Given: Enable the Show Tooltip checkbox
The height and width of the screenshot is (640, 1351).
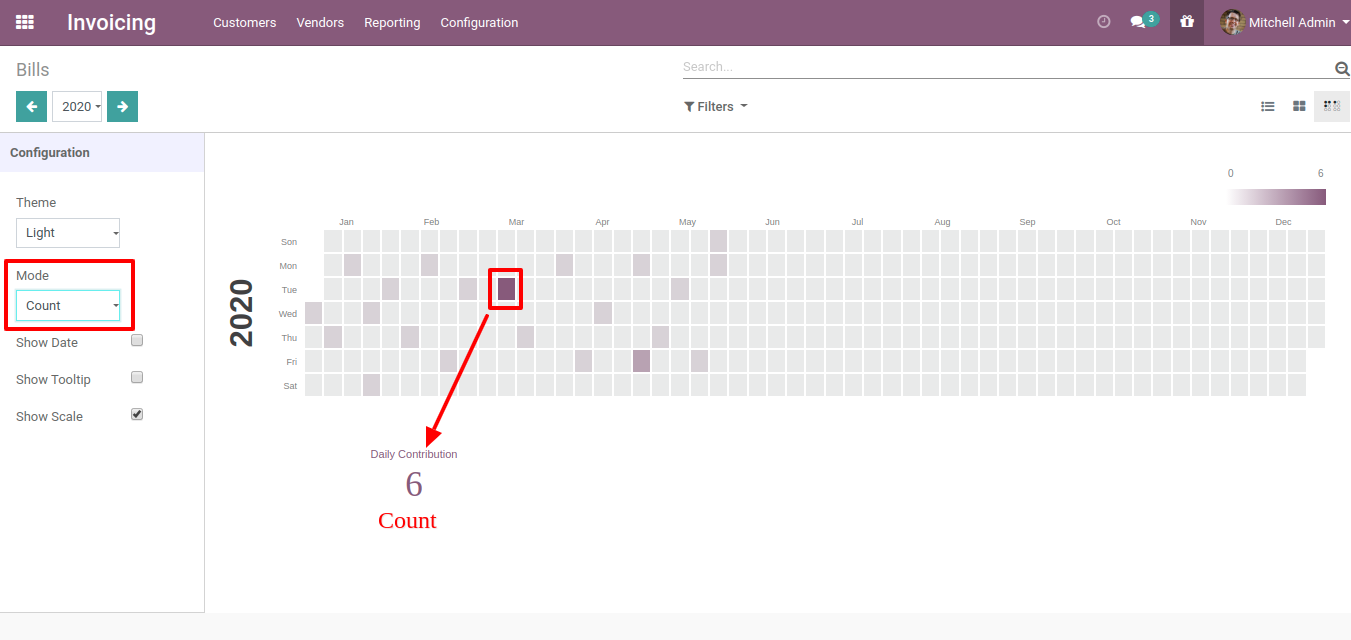Looking at the screenshot, I should [x=138, y=377].
